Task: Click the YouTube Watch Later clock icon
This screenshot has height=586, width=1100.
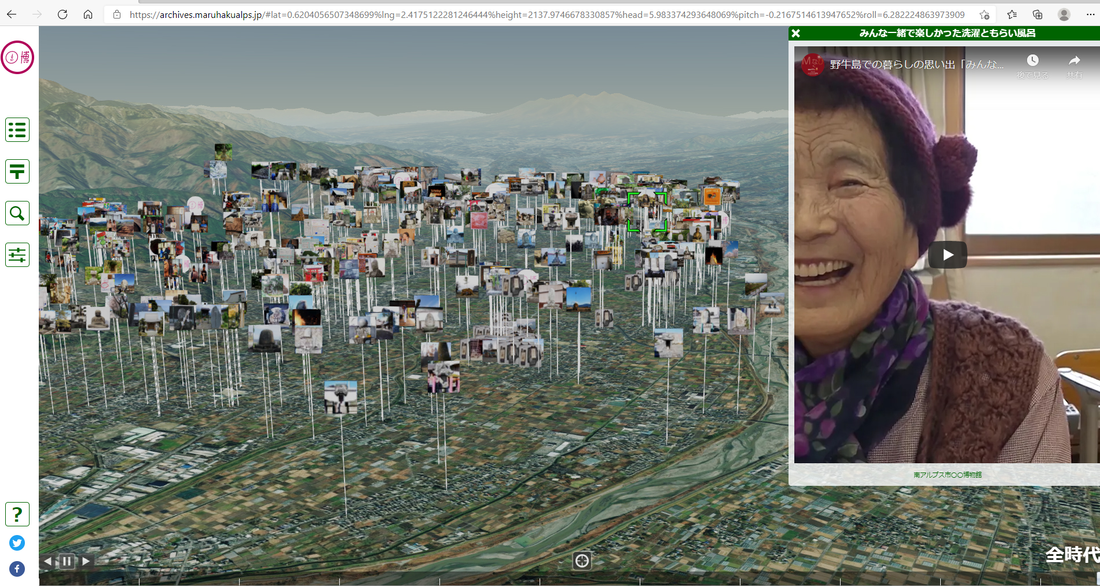Action: (1033, 62)
